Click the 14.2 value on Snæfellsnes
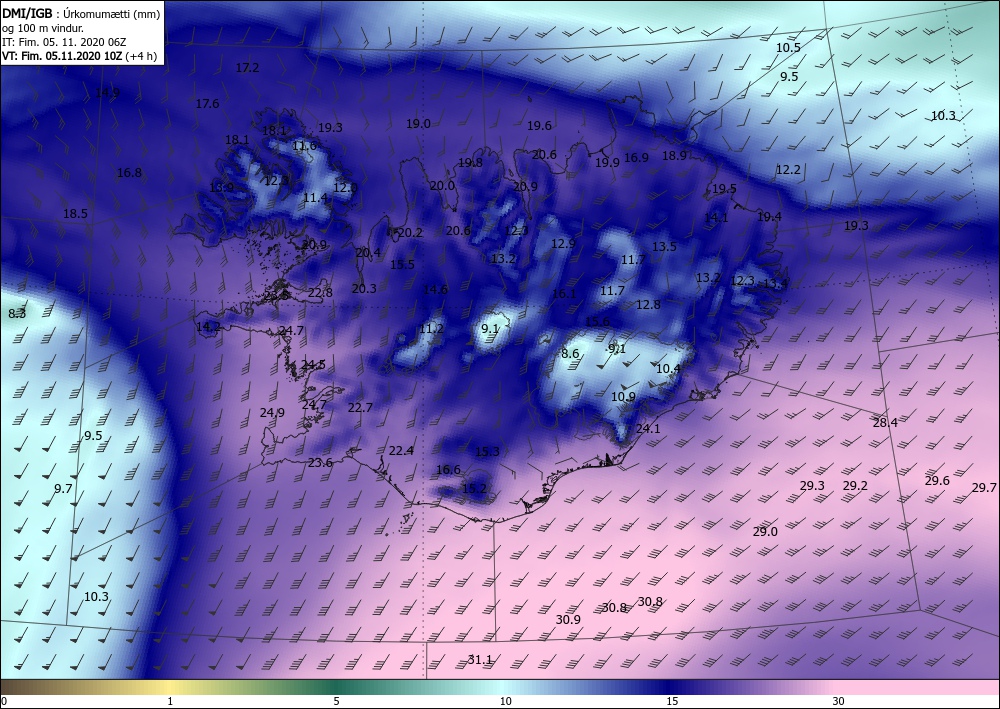The width and height of the screenshot is (1000, 709). [x=208, y=327]
